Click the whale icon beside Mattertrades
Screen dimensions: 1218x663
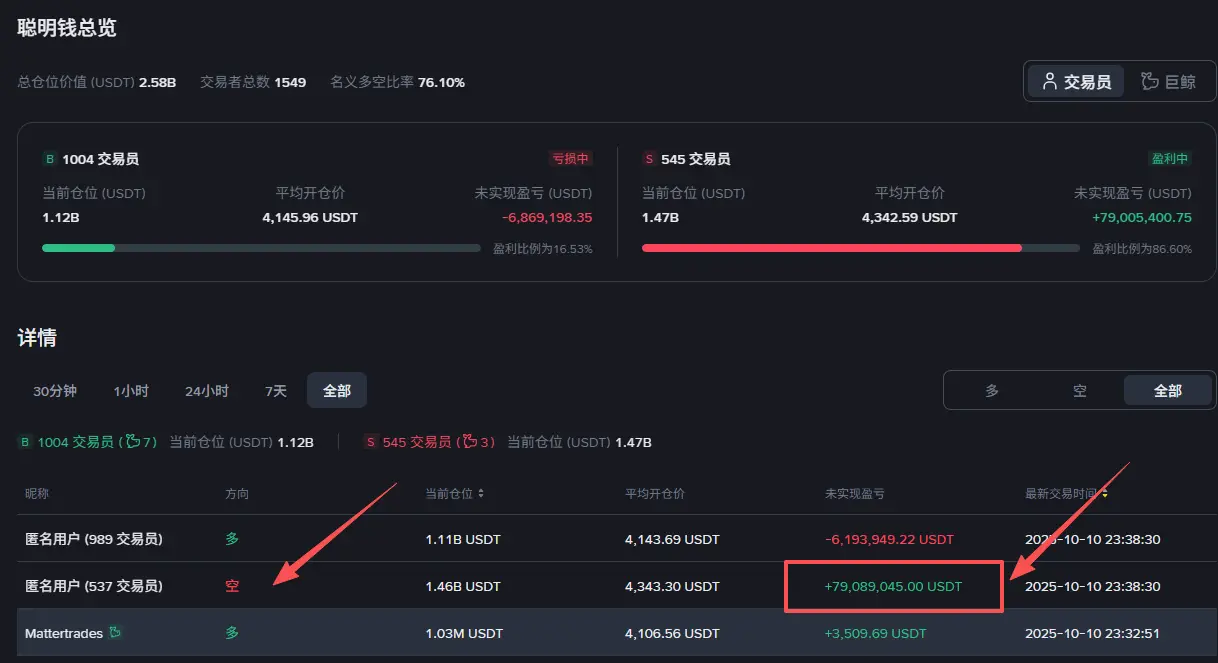115,633
